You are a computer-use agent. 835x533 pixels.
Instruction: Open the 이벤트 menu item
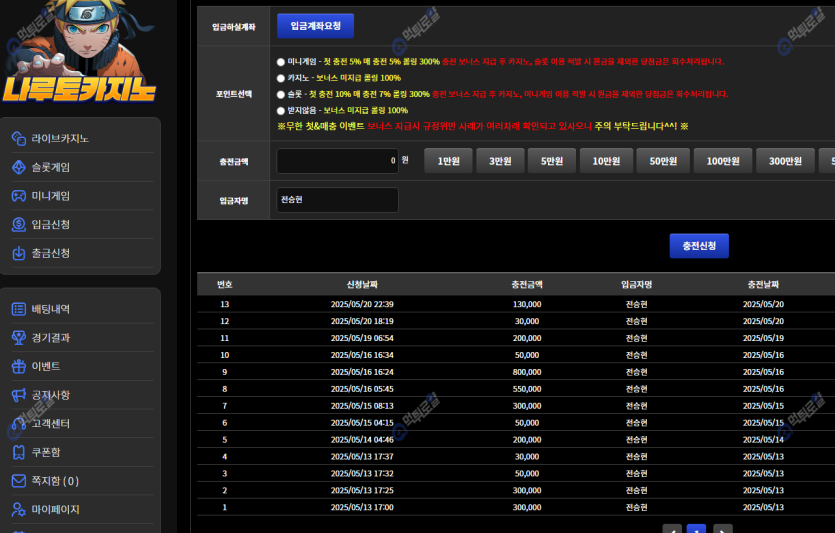45,366
